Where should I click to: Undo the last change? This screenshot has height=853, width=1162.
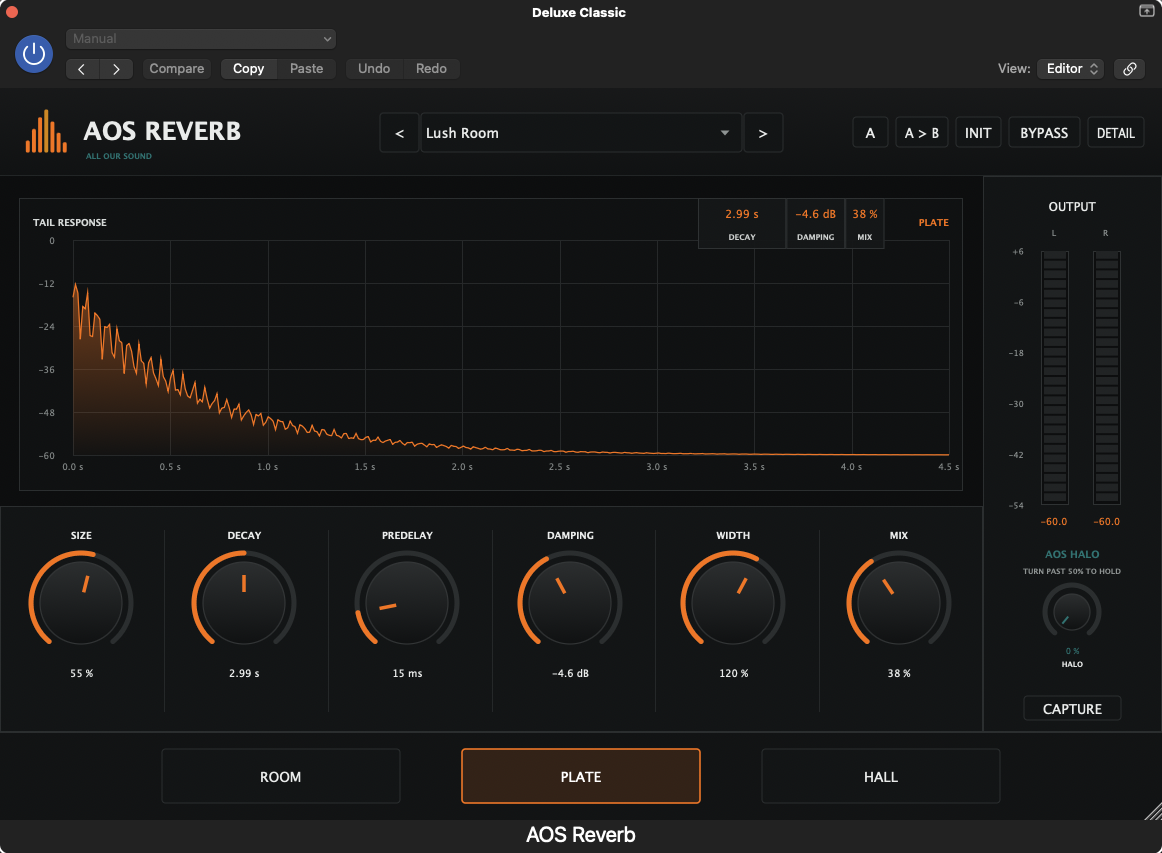(374, 69)
